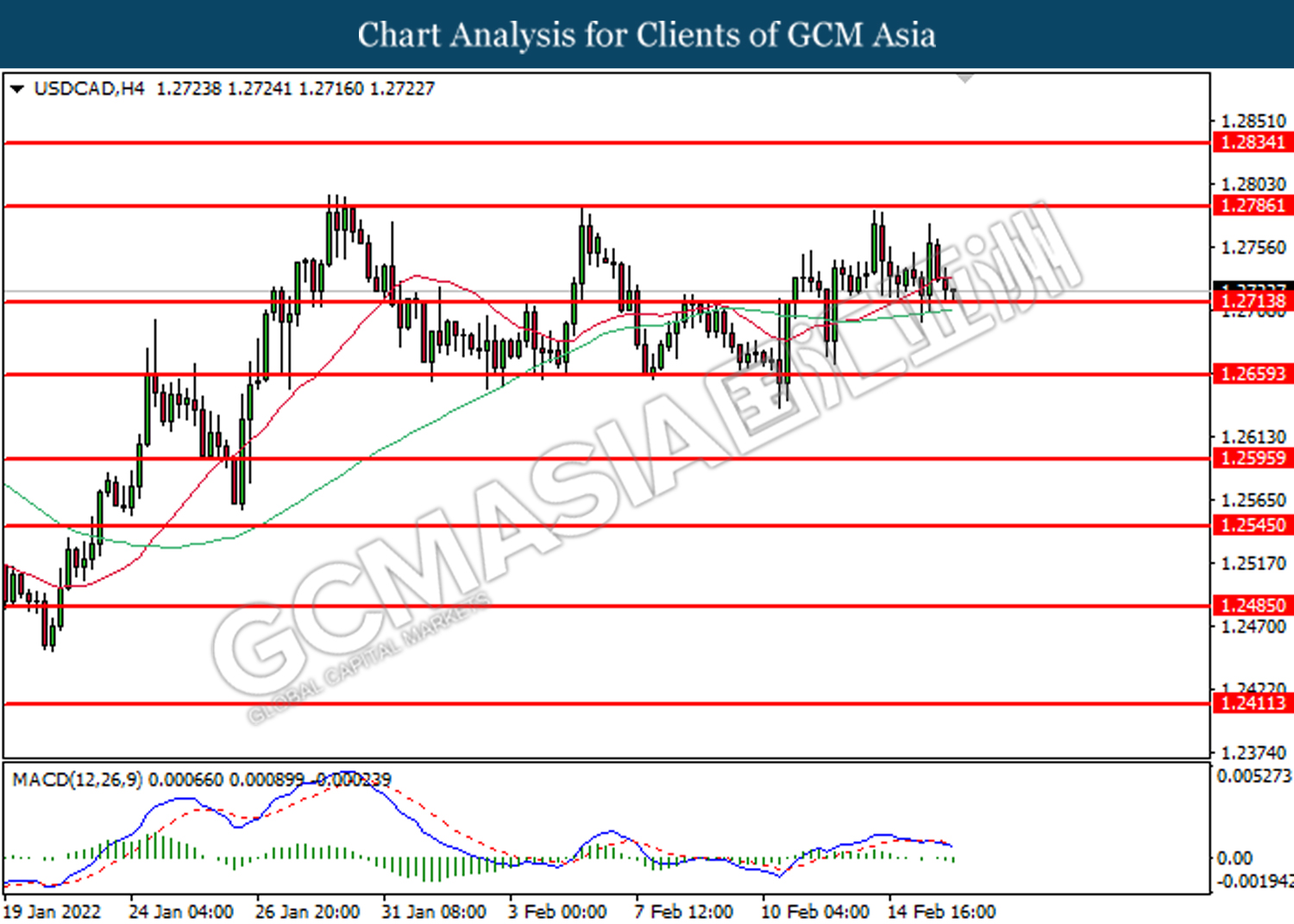
Task: Select the red 1.24113 price level label
Action: click(1253, 703)
